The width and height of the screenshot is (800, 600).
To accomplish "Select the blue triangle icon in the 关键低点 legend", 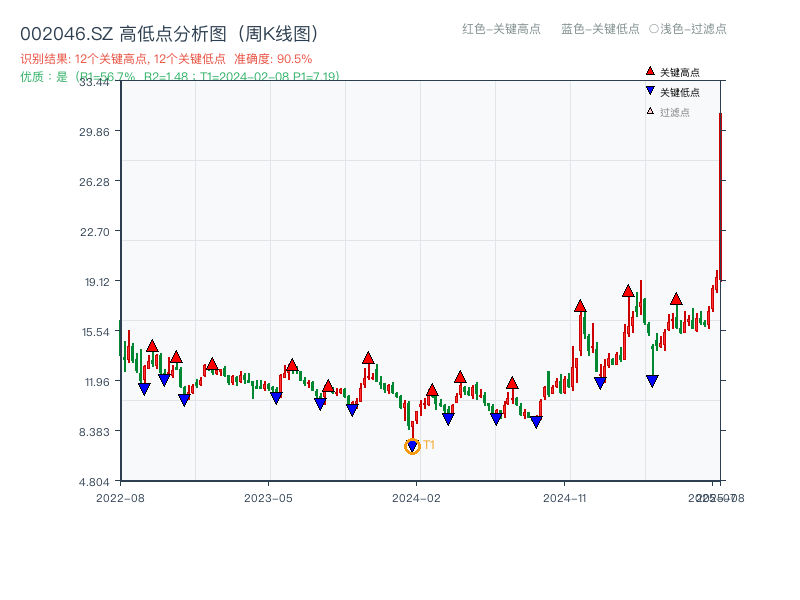I will pyautogui.click(x=650, y=91).
